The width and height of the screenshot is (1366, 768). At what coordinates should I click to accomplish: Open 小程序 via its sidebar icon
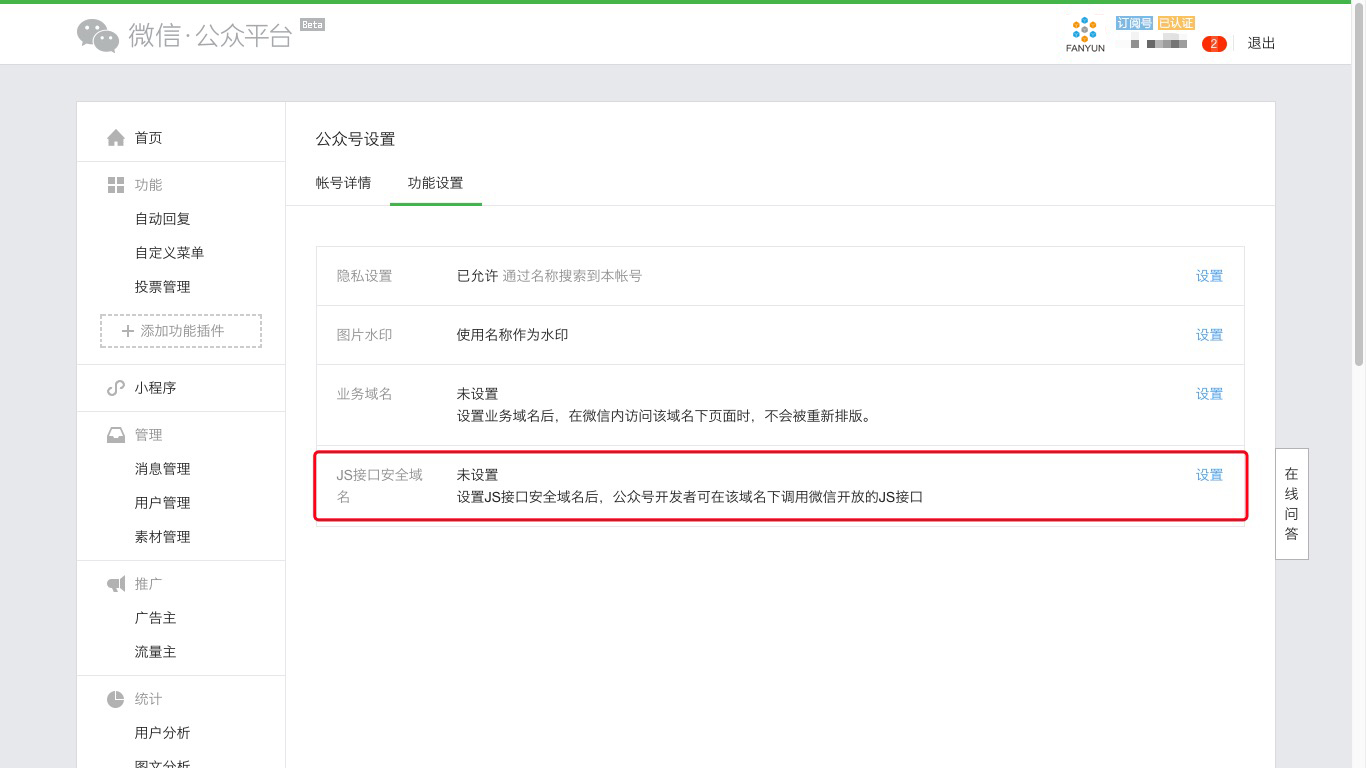pyautogui.click(x=114, y=388)
